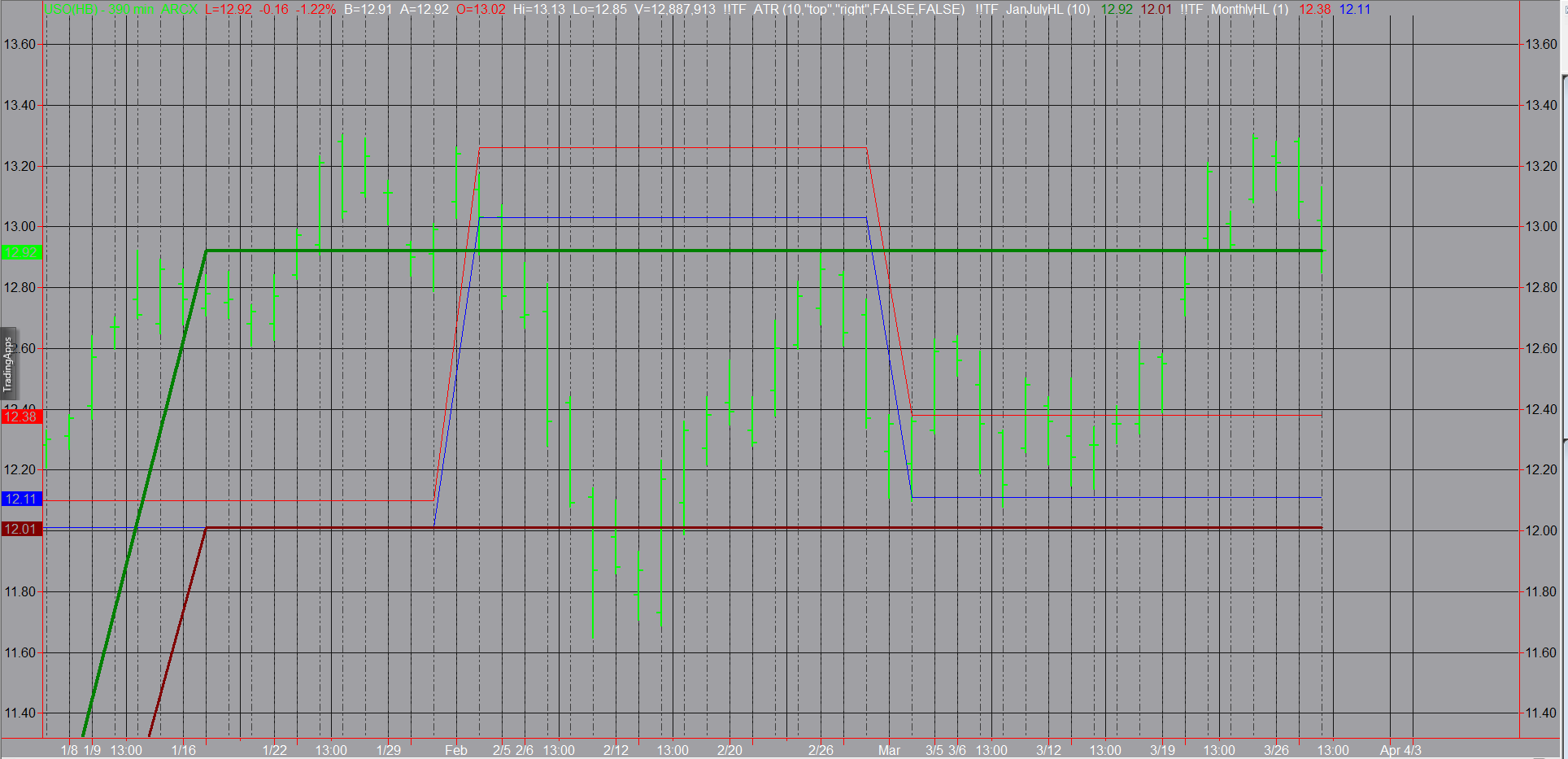Click the Feb date label on time axis
This screenshot has height=759, width=1568.
click(455, 750)
